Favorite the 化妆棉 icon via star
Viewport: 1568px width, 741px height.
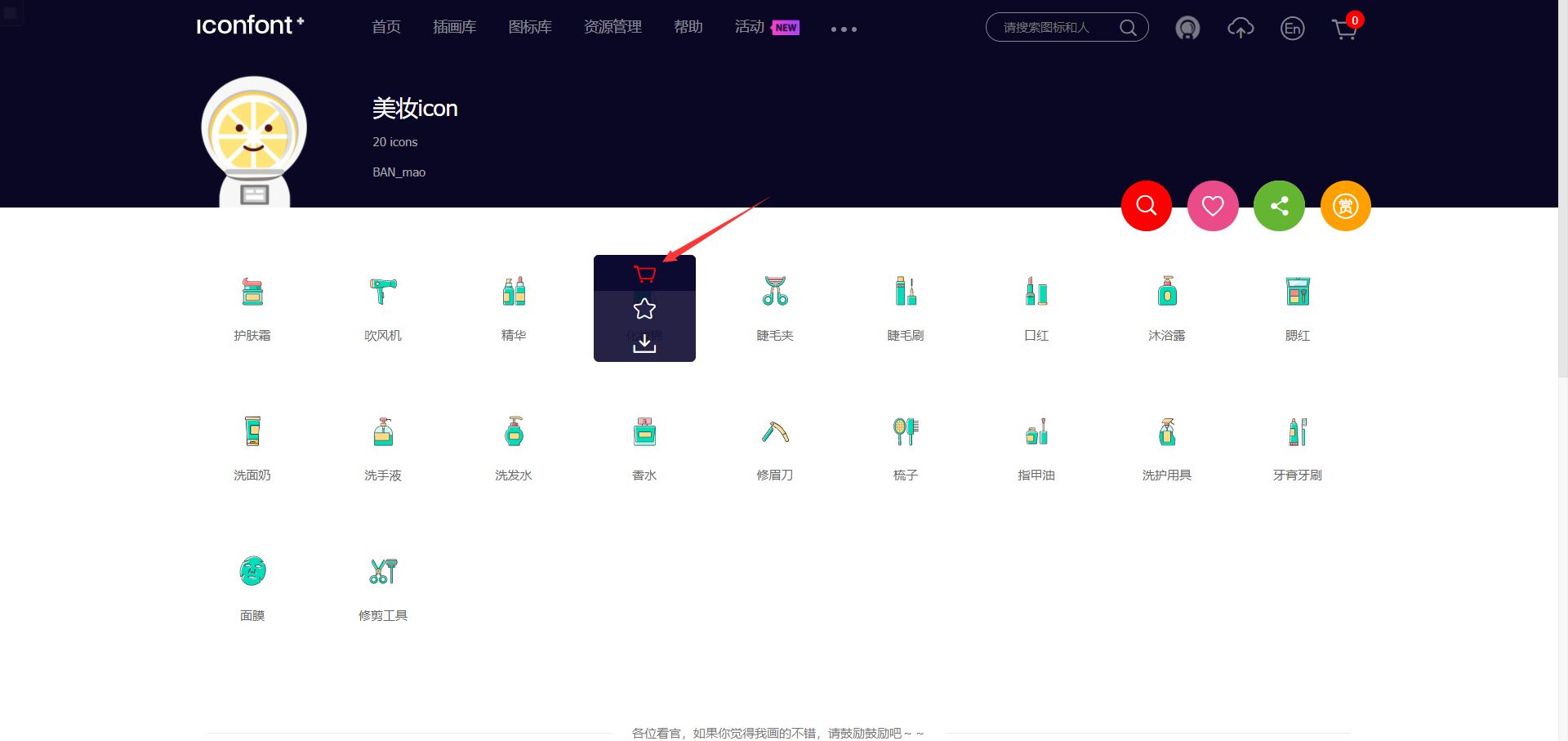click(x=644, y=309)
